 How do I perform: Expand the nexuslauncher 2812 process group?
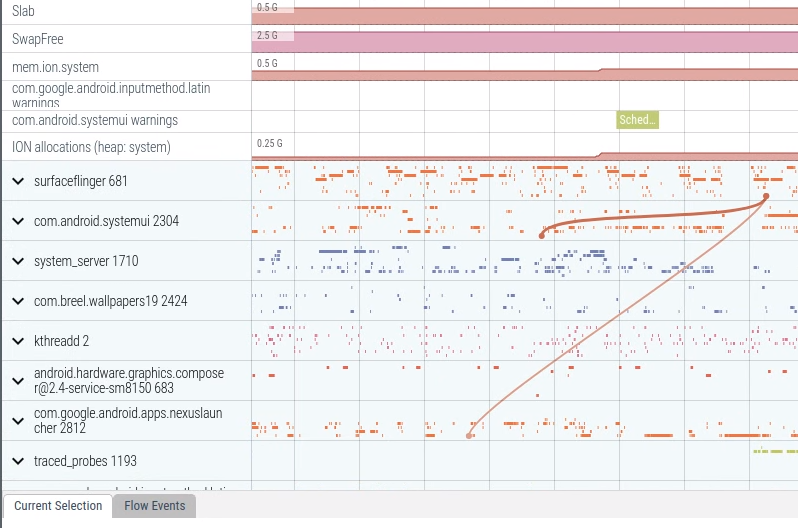click(x=18, y=421)
